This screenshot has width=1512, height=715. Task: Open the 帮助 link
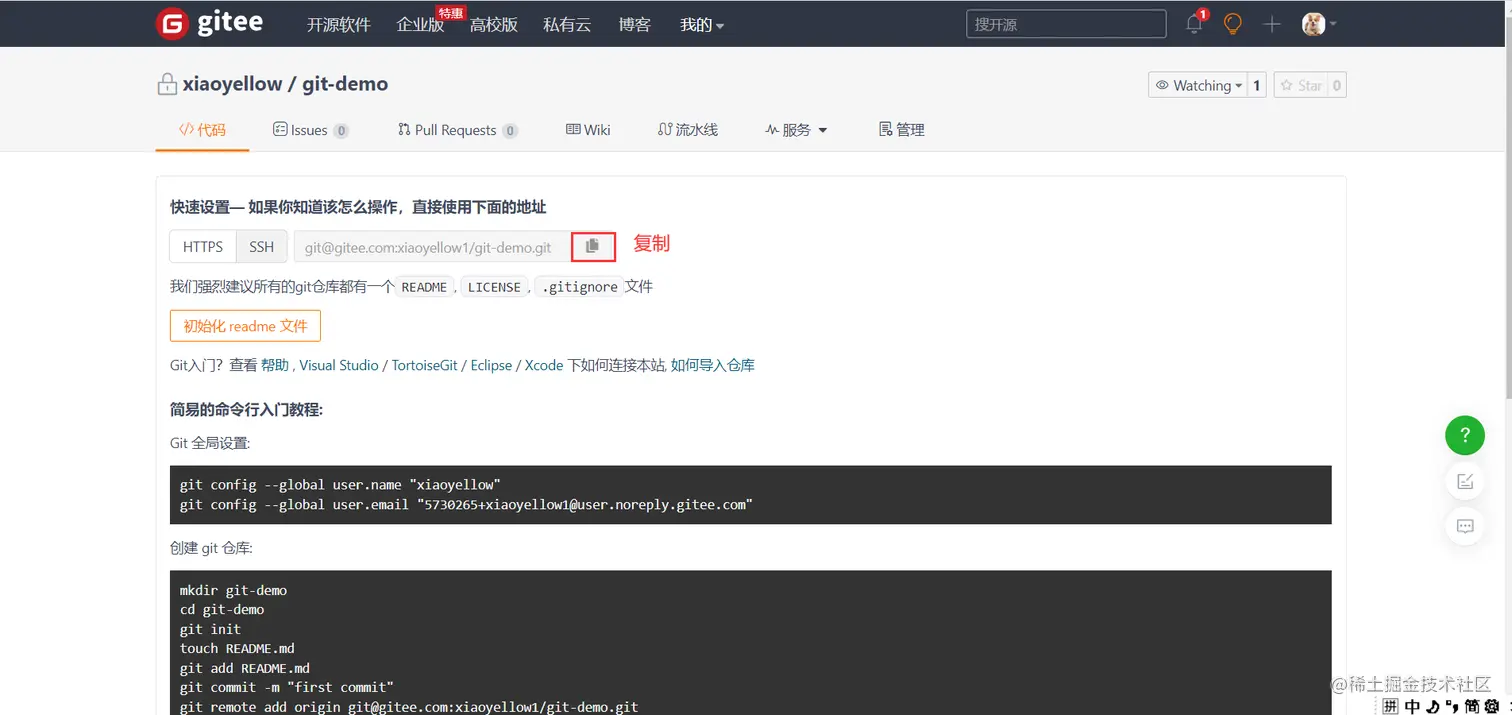(275, 365)
